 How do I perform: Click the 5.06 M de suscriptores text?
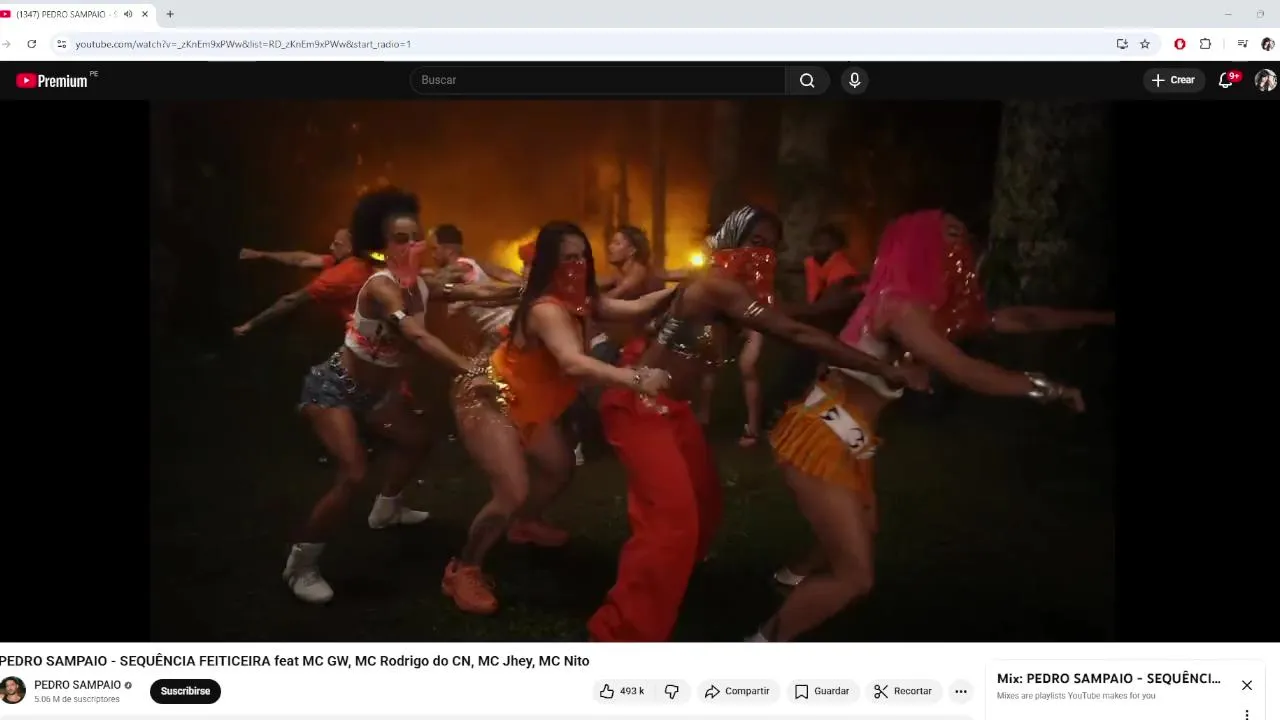77,699
